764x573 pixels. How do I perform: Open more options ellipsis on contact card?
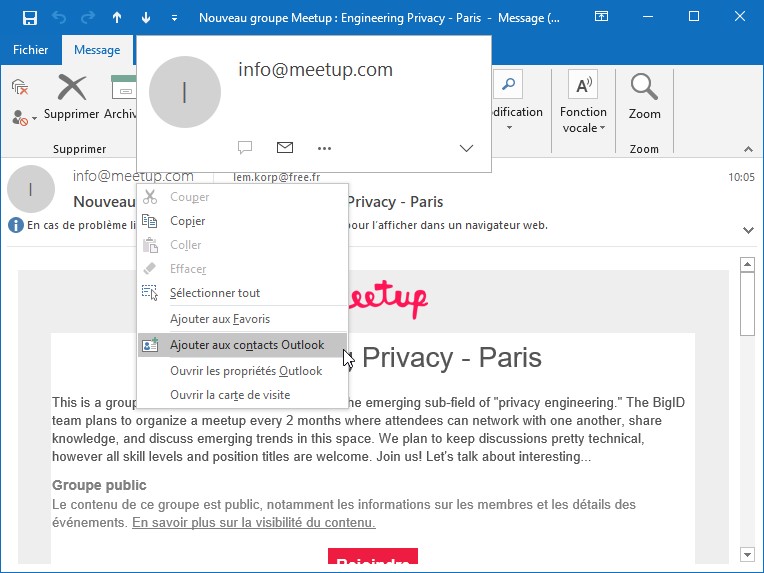point(324,148)
